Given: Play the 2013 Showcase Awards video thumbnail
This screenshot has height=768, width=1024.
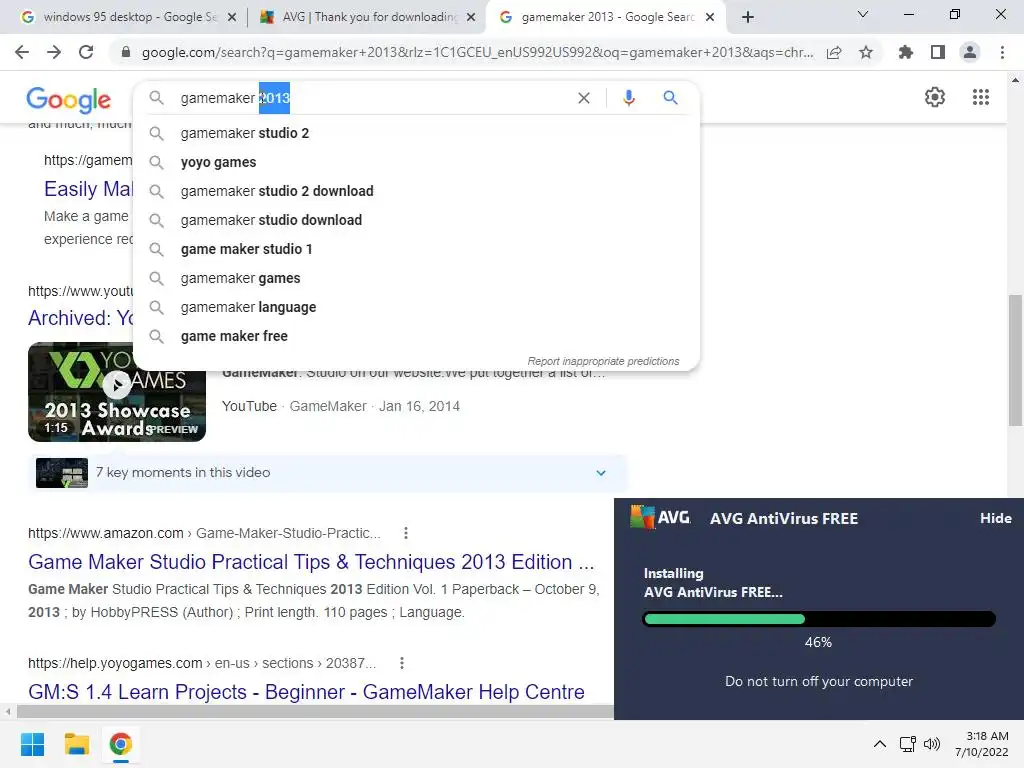Looking at the screenshot, I should (x=117, y=392).
